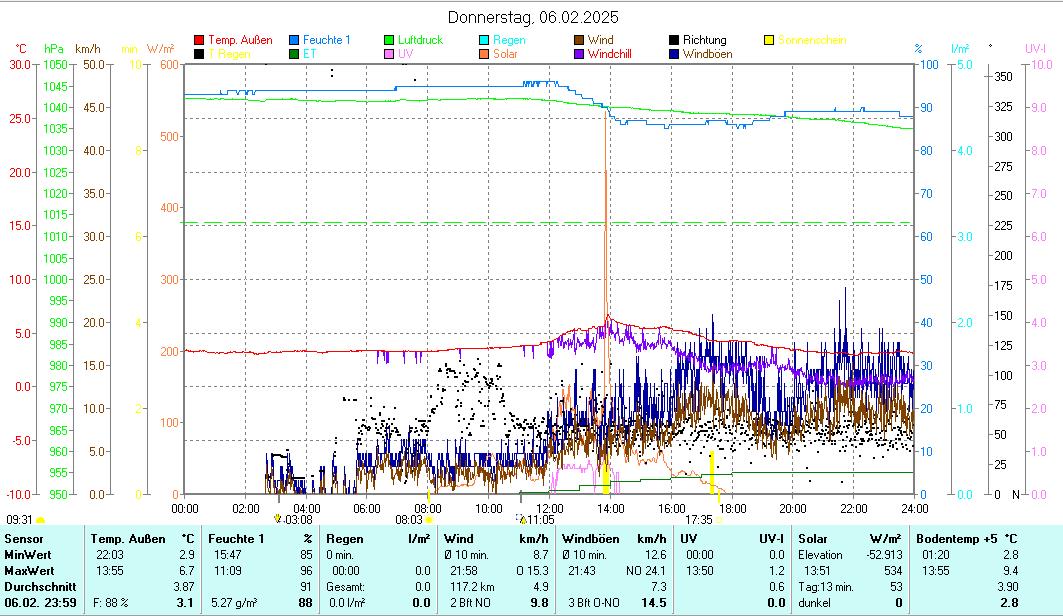Click the pink UV legend swatch

[389, 54]
